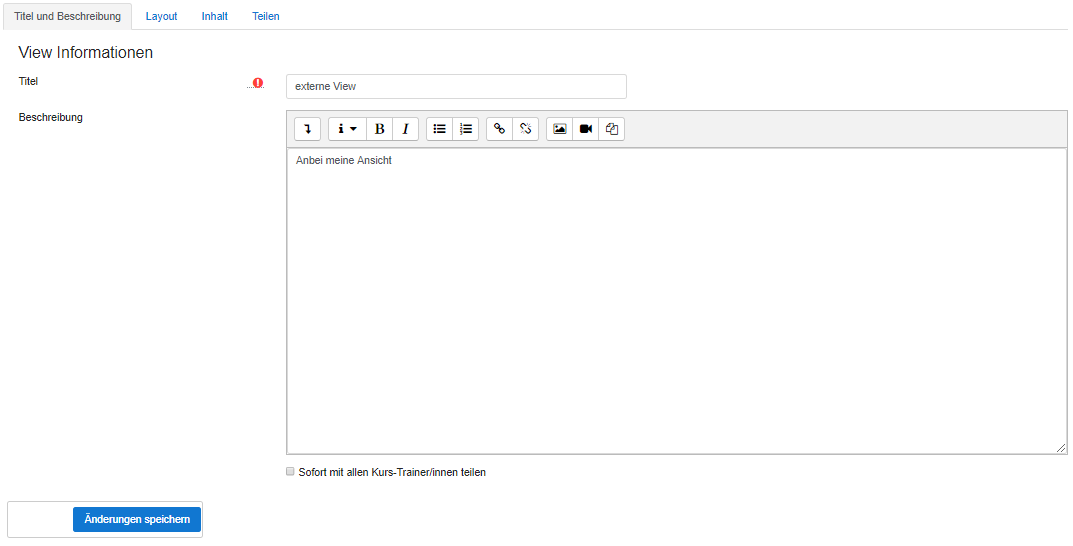Open the manage files icon
The width and height of the screenshot is (1073, 546).
(612, 129)
